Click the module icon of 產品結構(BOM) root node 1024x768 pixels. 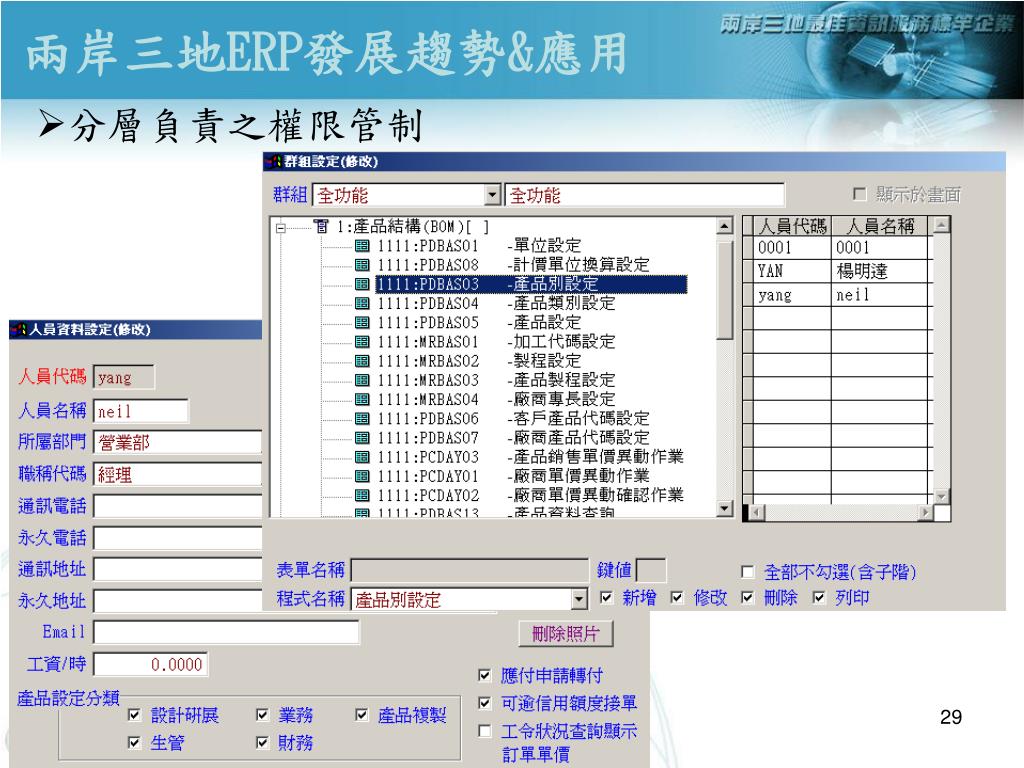[321, 227]
